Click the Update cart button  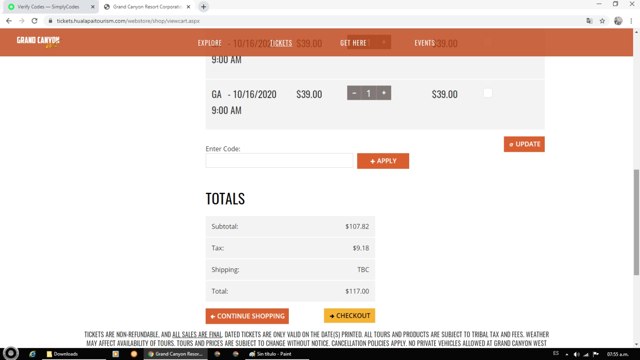tap(524, 144)
